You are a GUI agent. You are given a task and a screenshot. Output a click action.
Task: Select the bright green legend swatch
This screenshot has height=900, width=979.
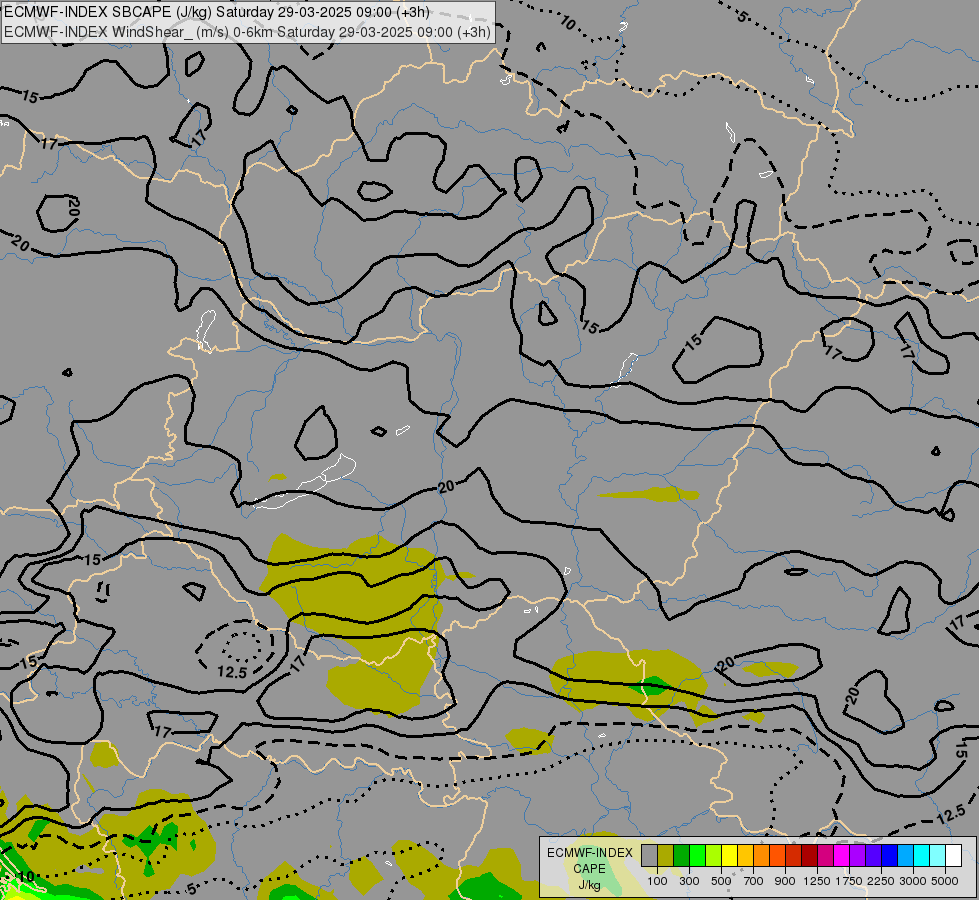point(697,855)
